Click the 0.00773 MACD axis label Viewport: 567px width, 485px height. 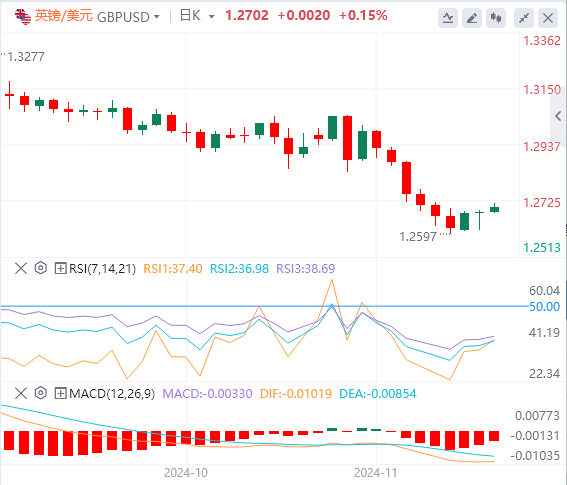coord(537,416)
